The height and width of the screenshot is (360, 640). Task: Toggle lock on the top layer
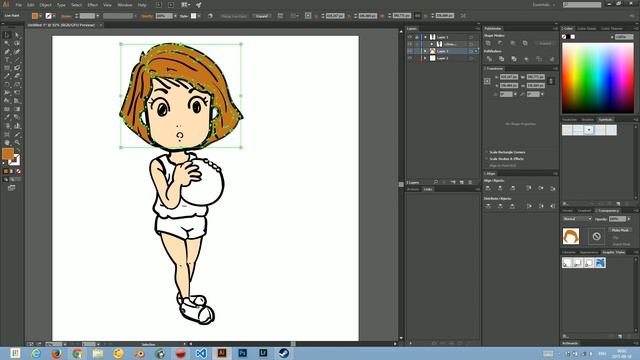pyautogui.click(x=417, y=37)
